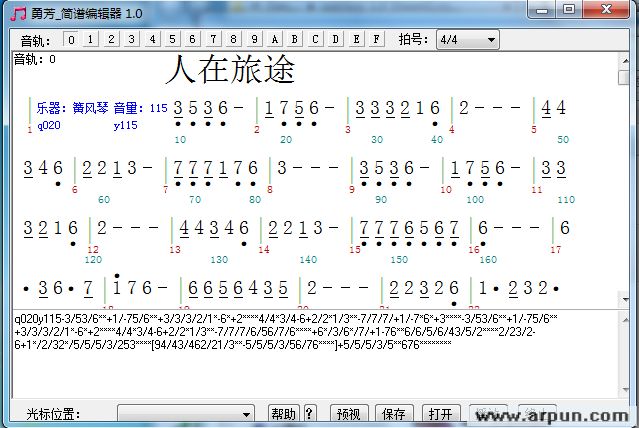
Task: Click measure number 12 marker
Action: pos(93,249)
